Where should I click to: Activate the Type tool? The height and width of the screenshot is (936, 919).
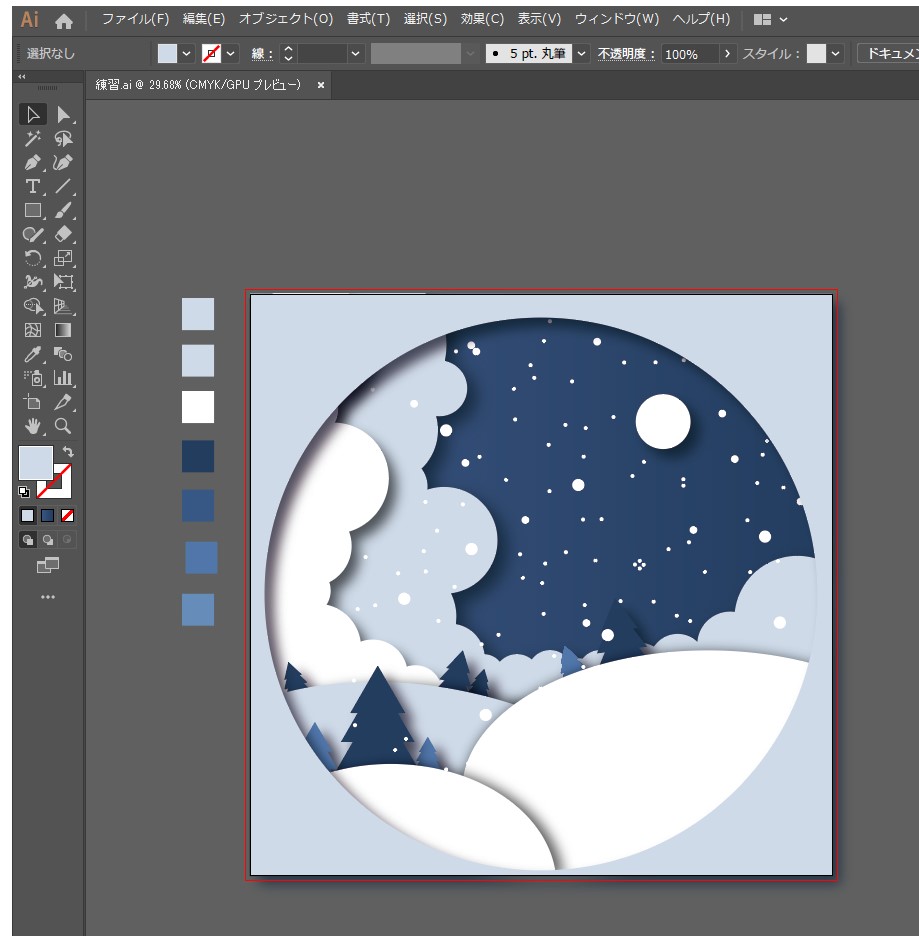click(x=33, y=186)
